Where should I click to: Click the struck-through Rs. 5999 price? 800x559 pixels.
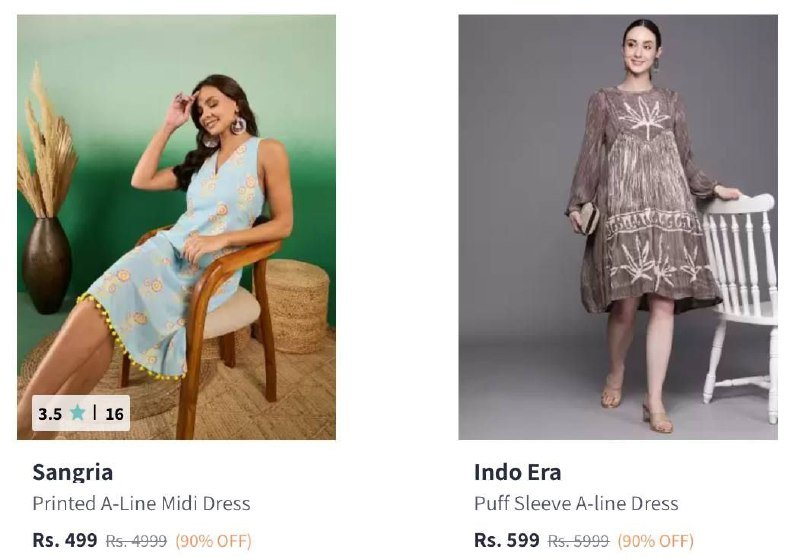578,541
